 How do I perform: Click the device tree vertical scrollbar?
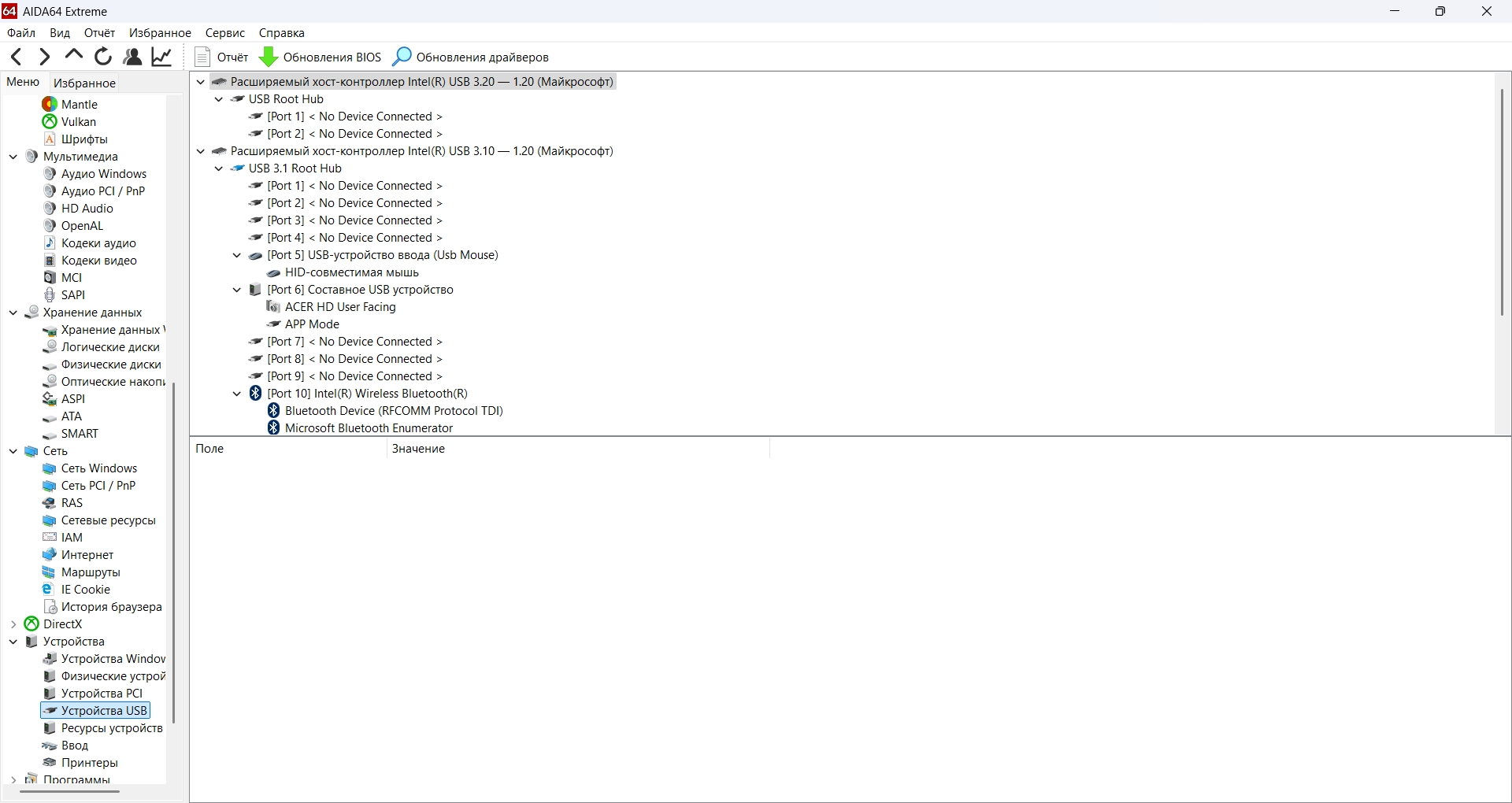(x=1503, y=202)
